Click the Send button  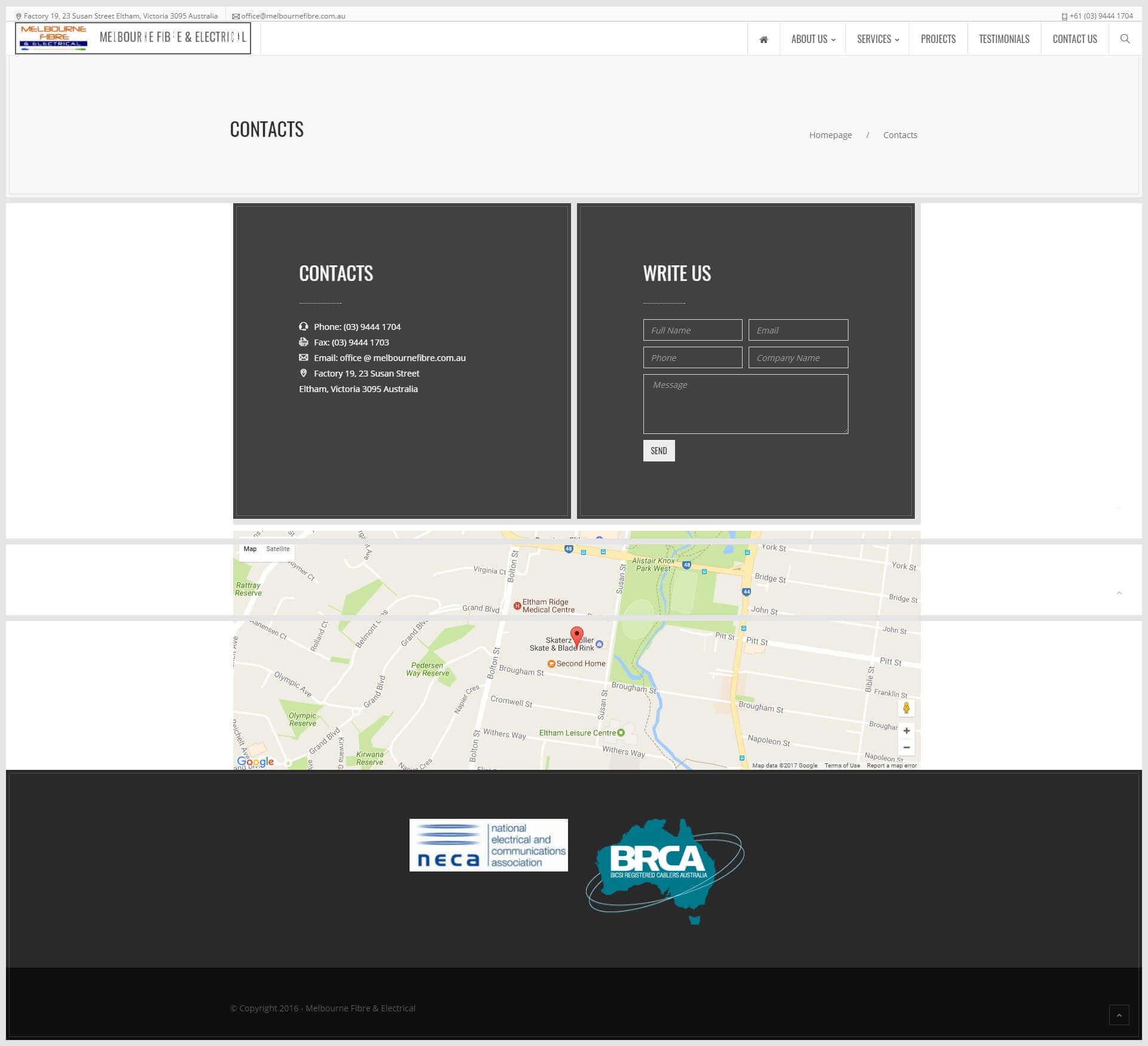[x=659, y=451]
